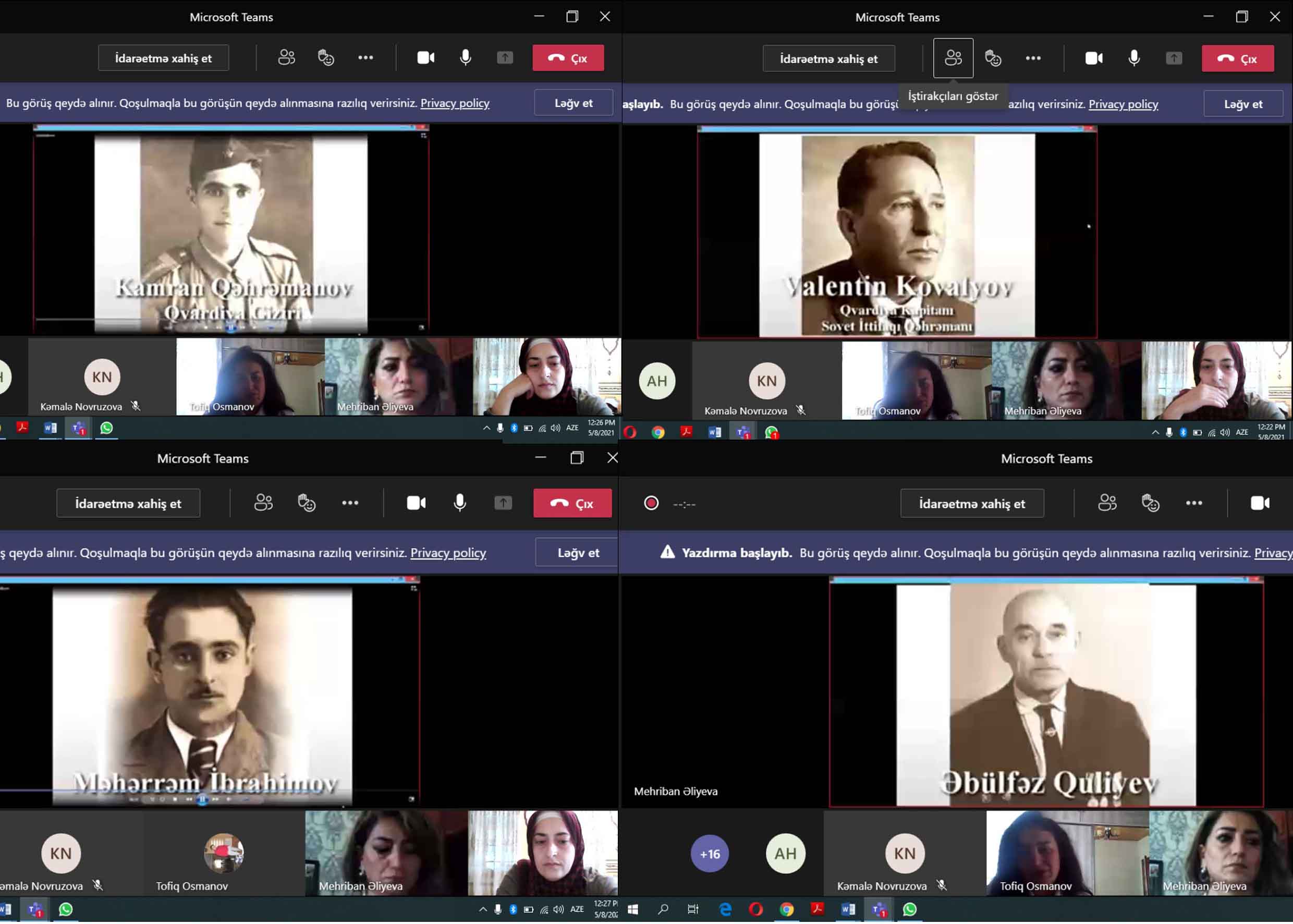The image size is (1293, 924).
Task: Open taskbar search in bottom-right window
Action: tap(663, 909)
